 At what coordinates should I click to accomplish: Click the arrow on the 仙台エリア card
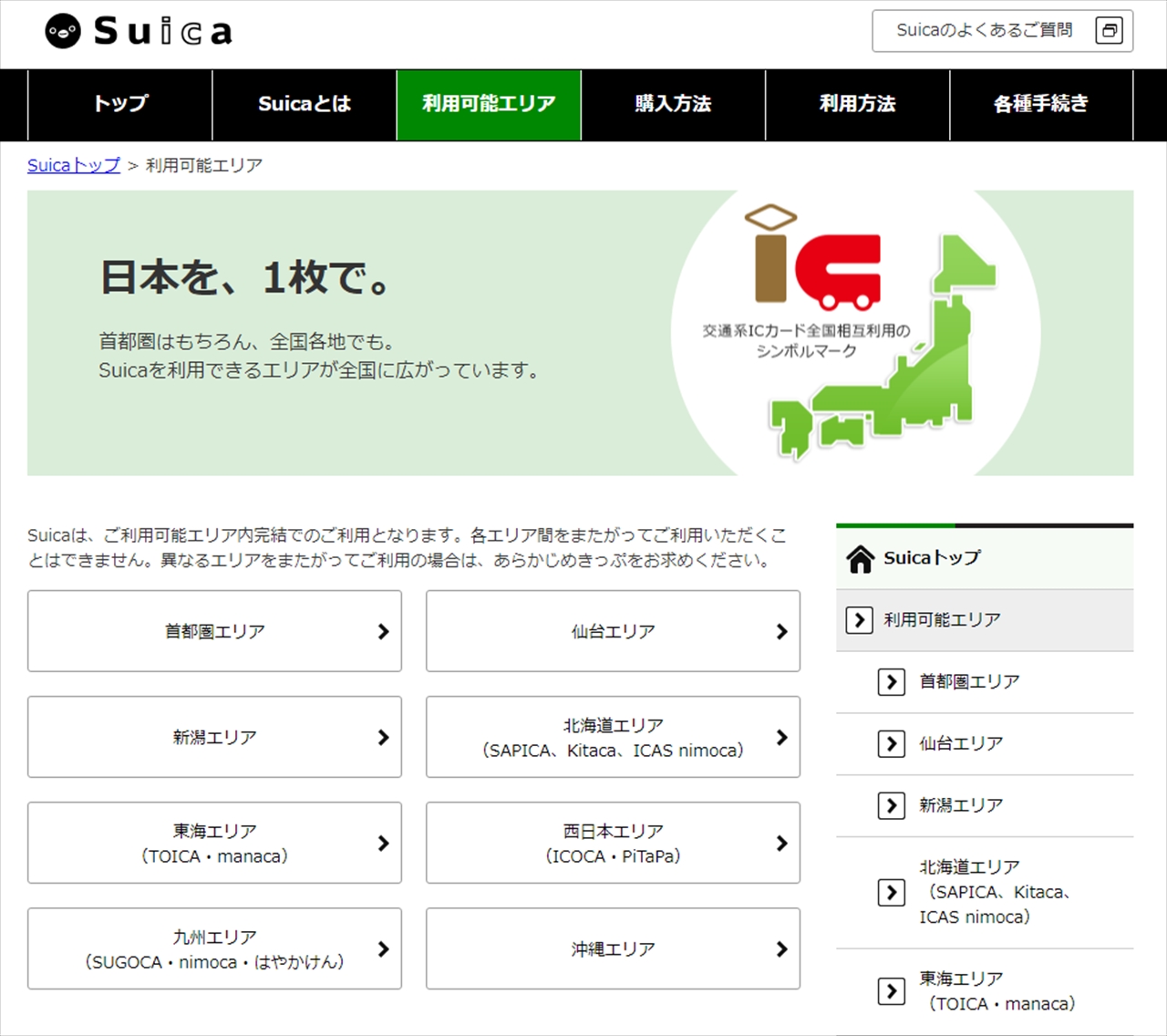(781, 631)
